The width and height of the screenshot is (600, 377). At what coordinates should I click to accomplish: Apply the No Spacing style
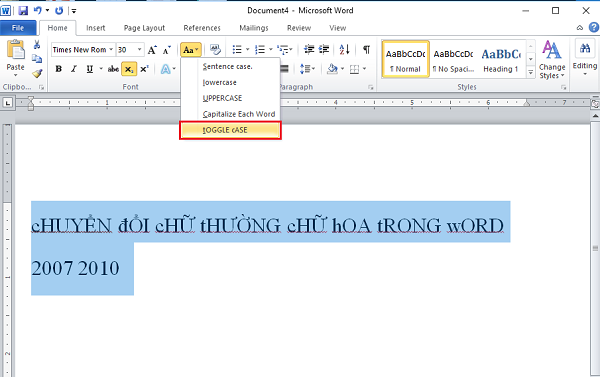453,59
